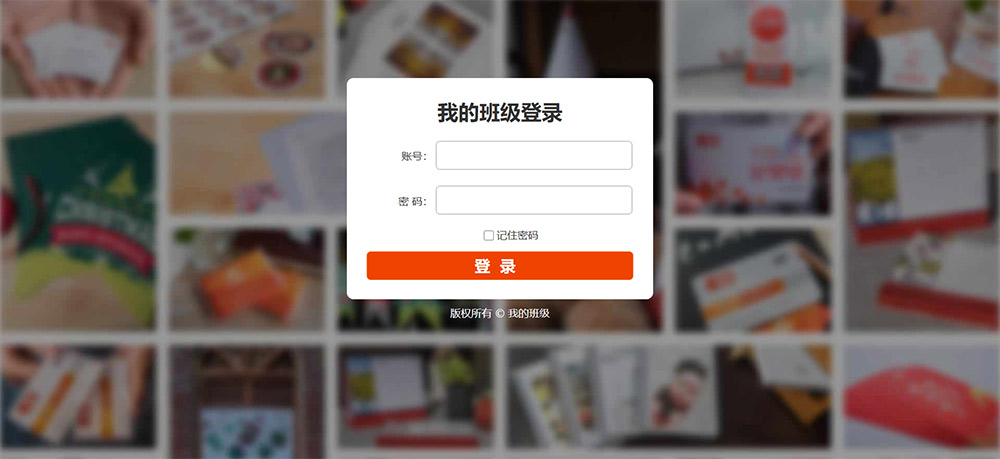Click the orange 登录 button

(500, 266)
